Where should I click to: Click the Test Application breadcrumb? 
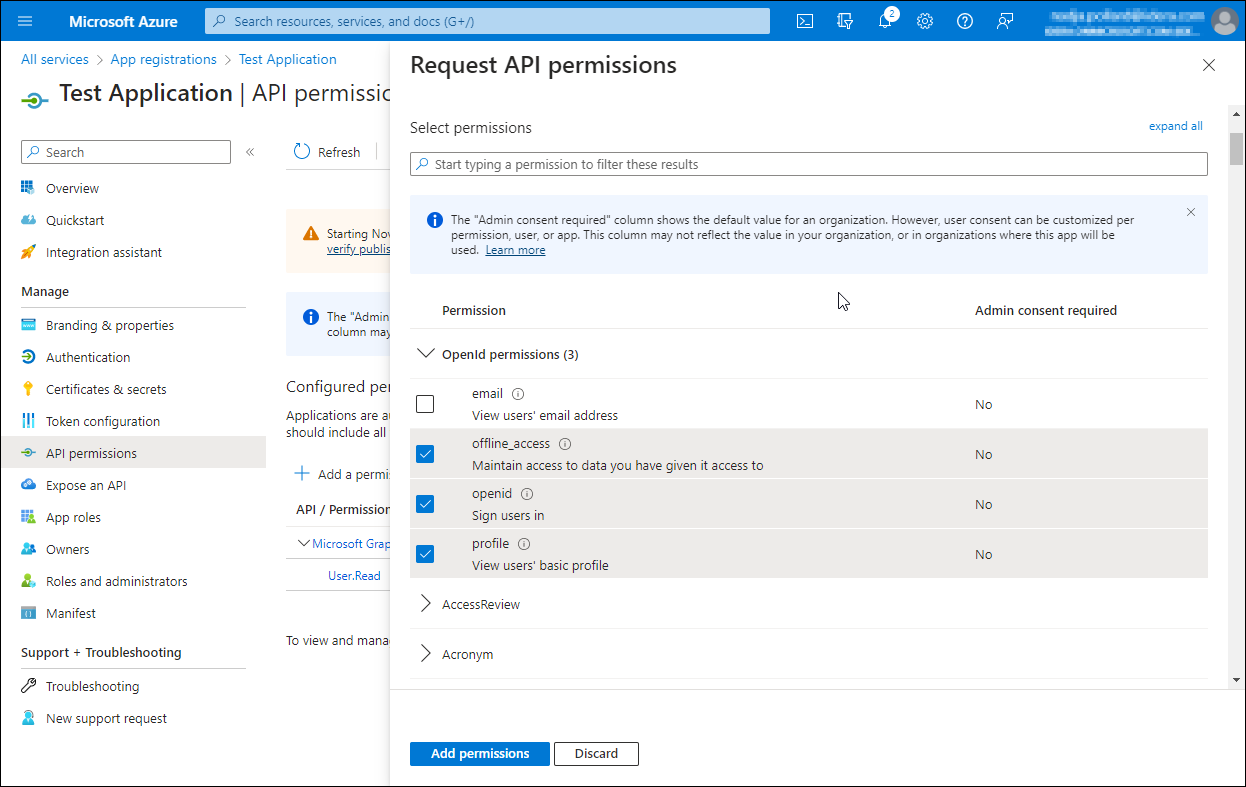288,60
